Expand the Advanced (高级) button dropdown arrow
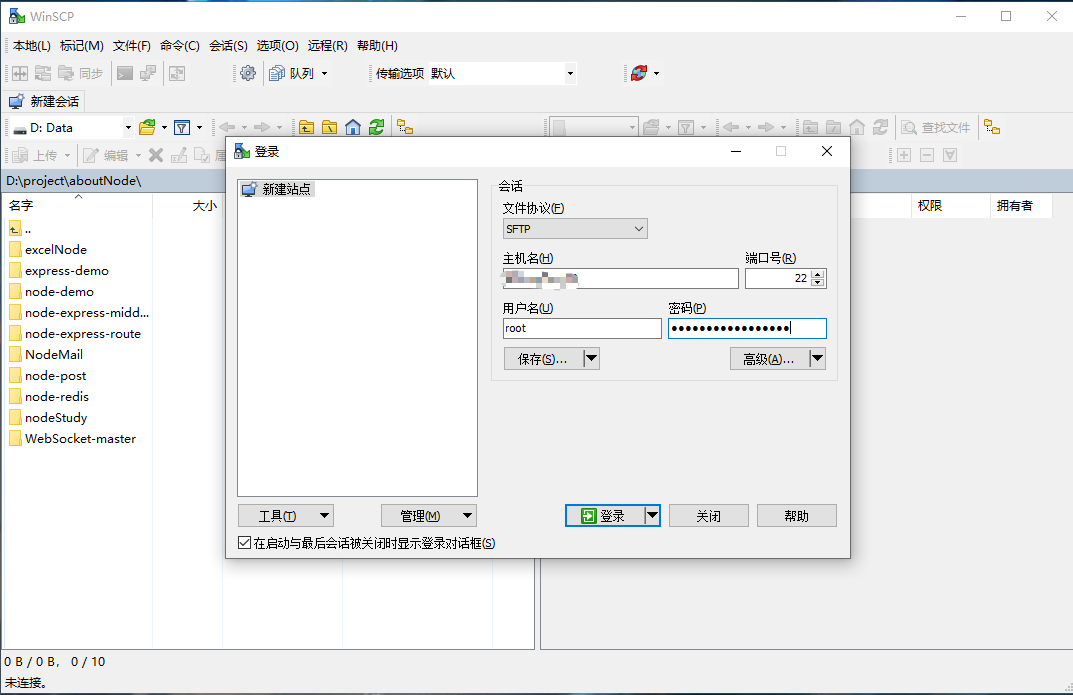Image resolution: width=1073 pixels, height=695 pixels. point(818,358)
